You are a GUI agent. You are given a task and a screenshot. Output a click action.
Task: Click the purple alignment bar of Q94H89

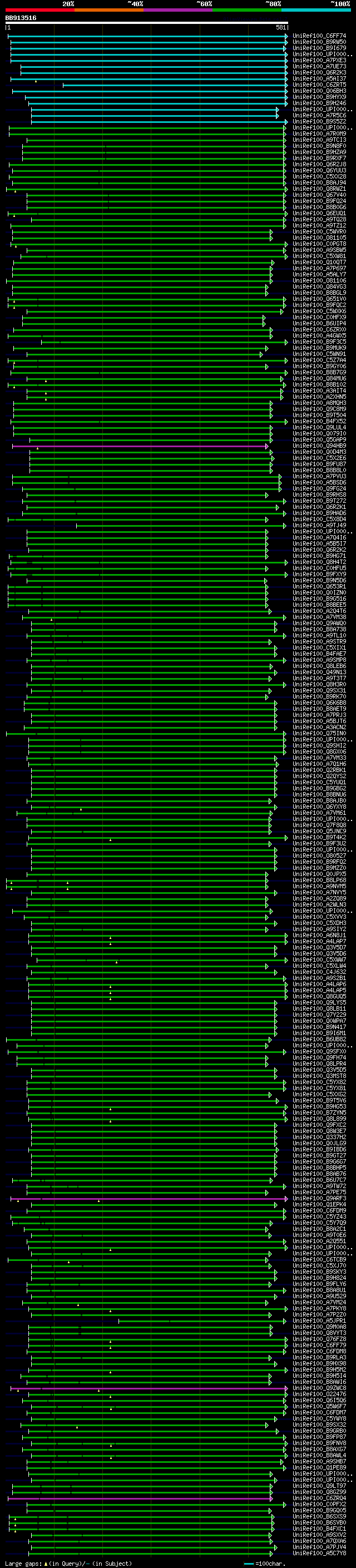(x=140, y=446)
